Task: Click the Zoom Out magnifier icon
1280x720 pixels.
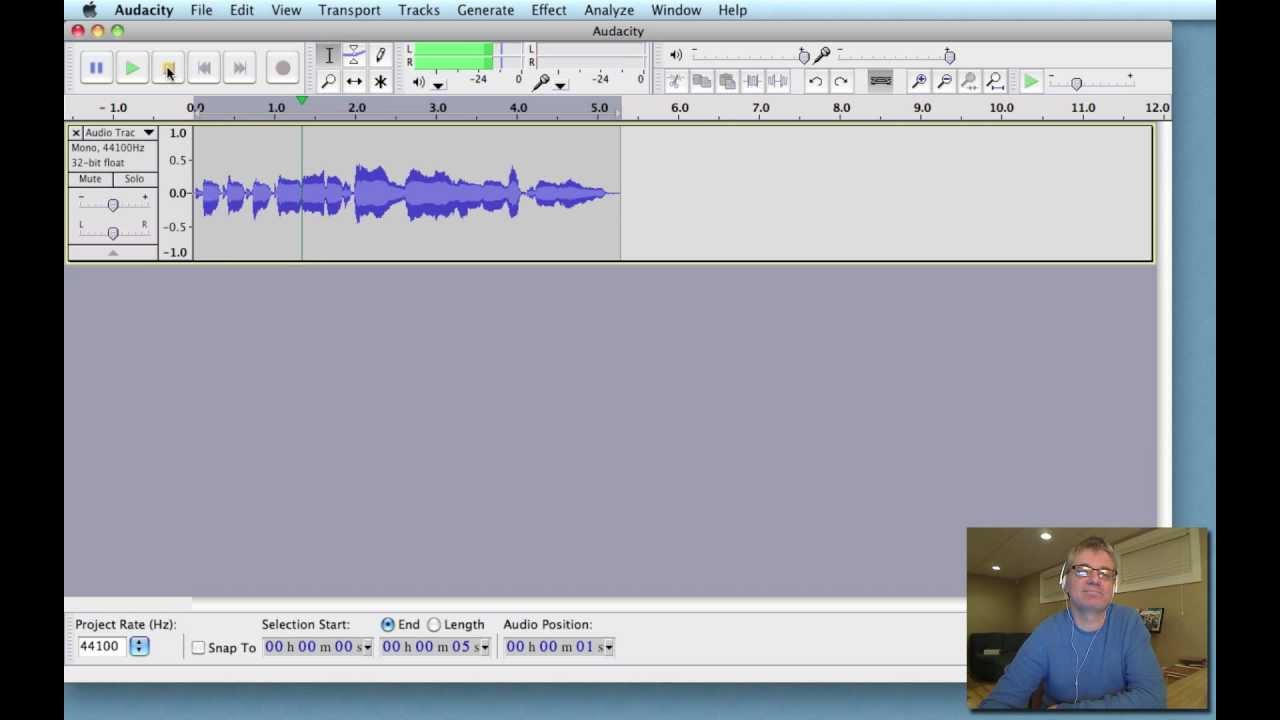Action: click(944, 81)
